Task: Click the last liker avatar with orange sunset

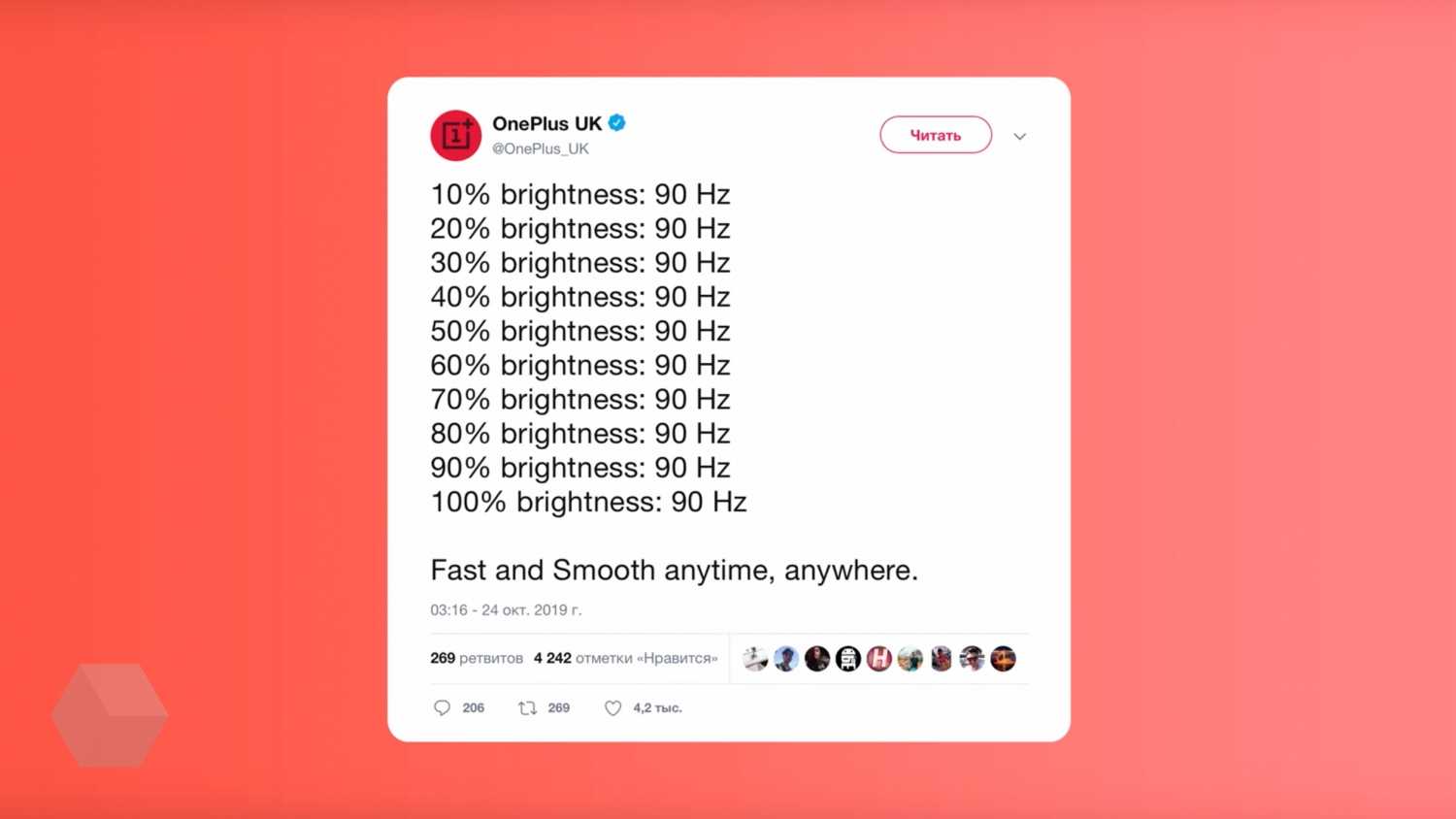Action: [x=1003, y=659]
